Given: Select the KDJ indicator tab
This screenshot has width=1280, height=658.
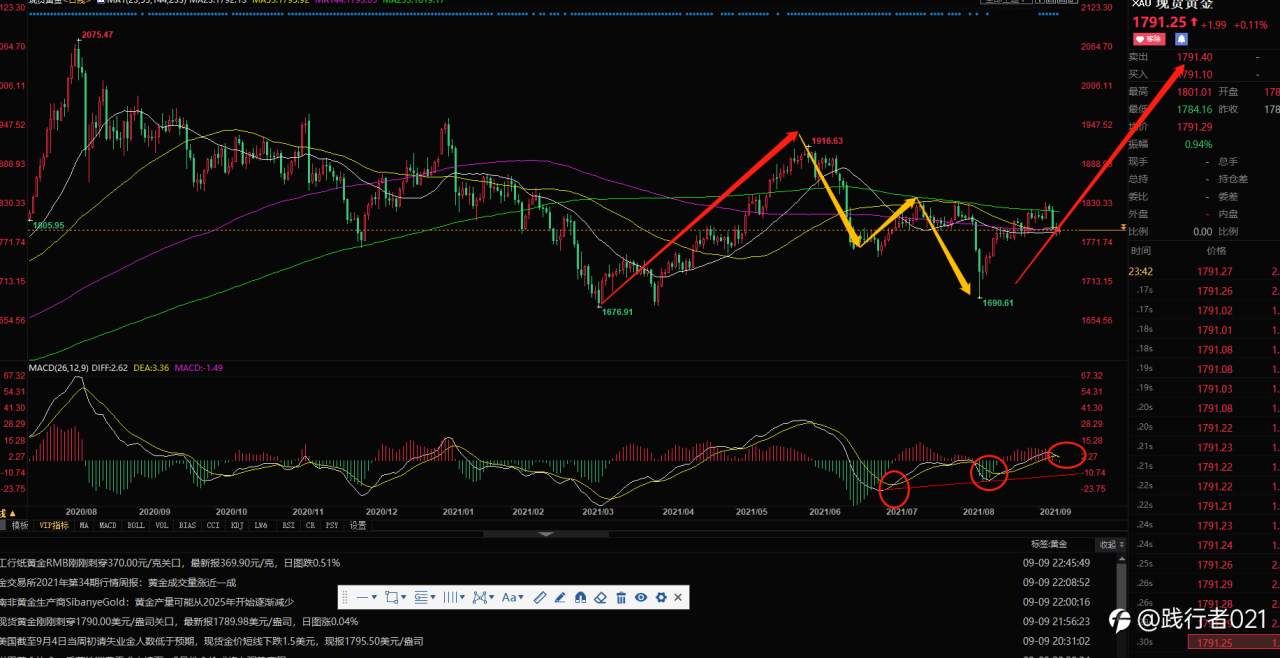Looking at the screenshot, I should pyautogui.click(x=237, y=524).
